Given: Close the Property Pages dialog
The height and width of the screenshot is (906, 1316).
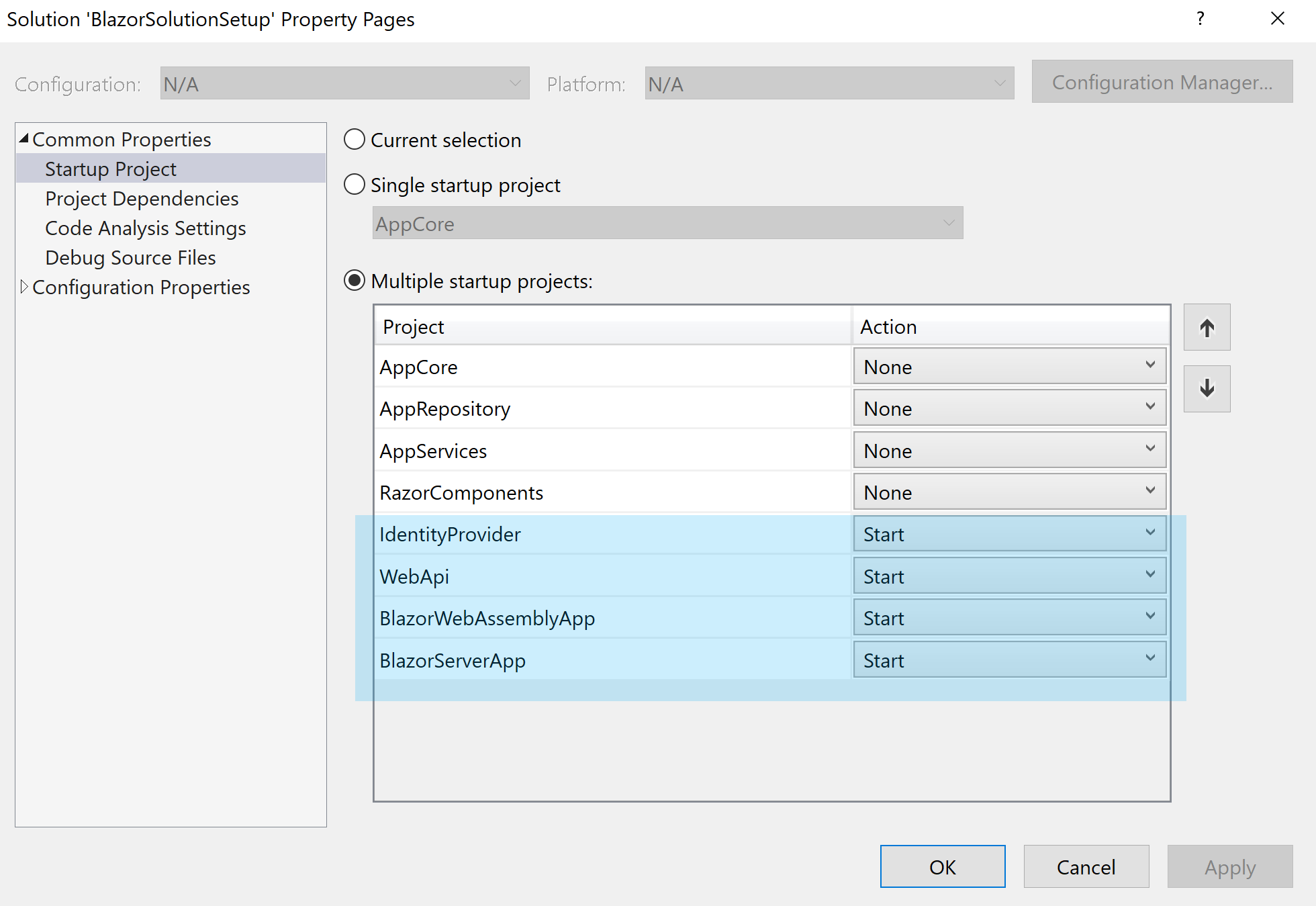Looking at the screenshot, I should click(x=1277, y=19).
